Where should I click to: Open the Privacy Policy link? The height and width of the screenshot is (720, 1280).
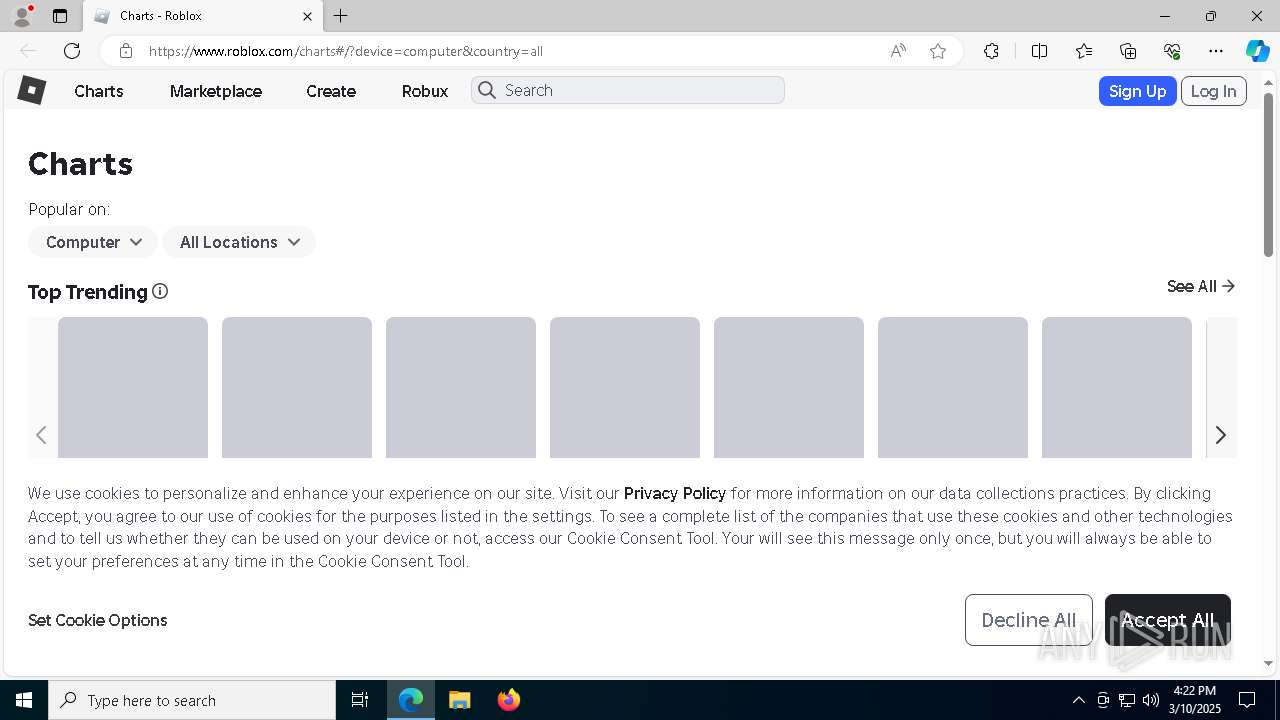pyautogui.click(x=675, y=493)
